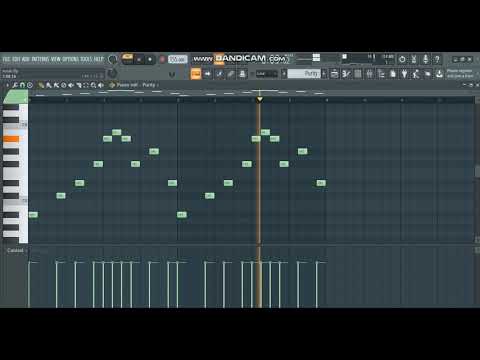480x360 pixels.
Task: Open the TOOLS menu
Action: (86, 59)
